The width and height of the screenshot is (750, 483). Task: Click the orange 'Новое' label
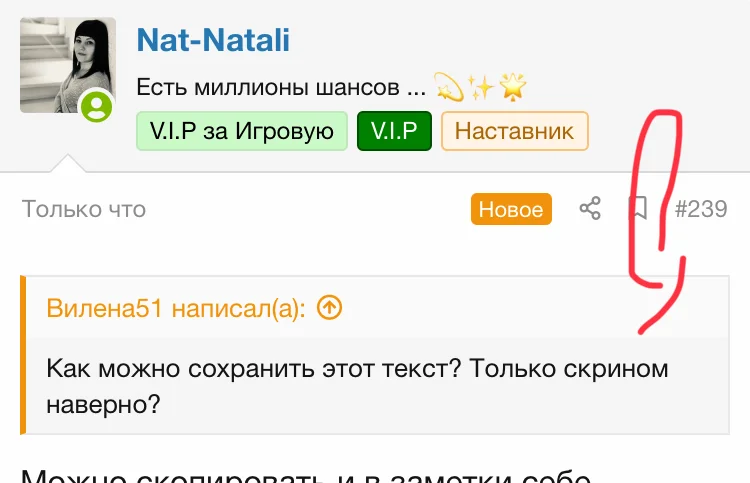[x=512, y=209]
